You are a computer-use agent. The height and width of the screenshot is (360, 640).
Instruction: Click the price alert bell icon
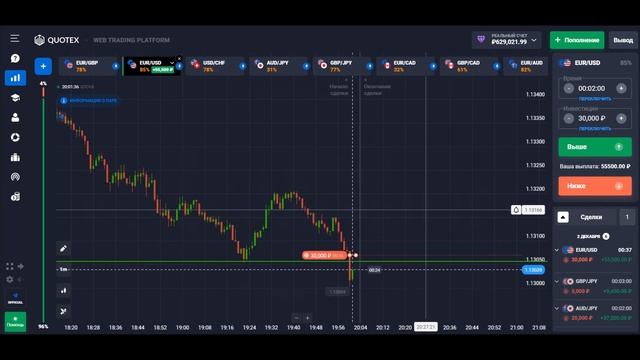[x=516, y=210]
